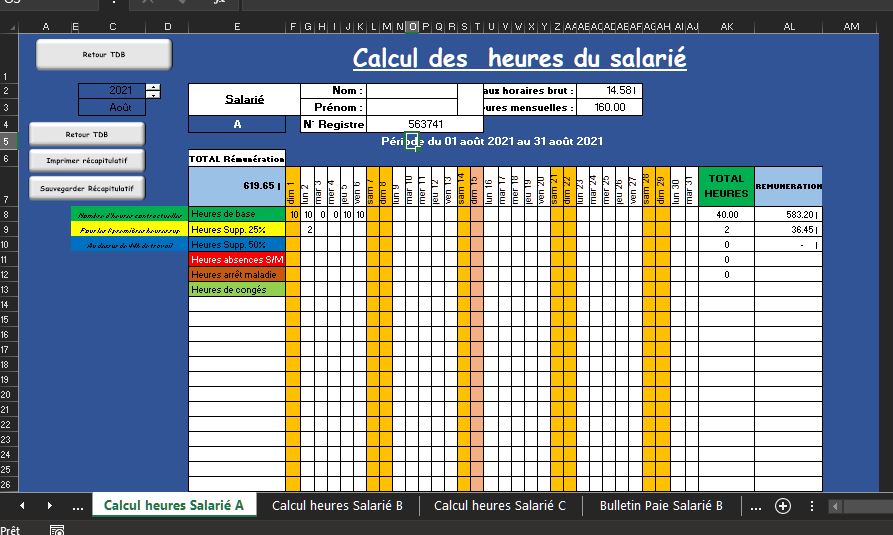Image resolution: width=893 pixels, height=535 pixels.
Task: Open the Calcul heures Salarié C tab
Action: [x=499, y=506]
